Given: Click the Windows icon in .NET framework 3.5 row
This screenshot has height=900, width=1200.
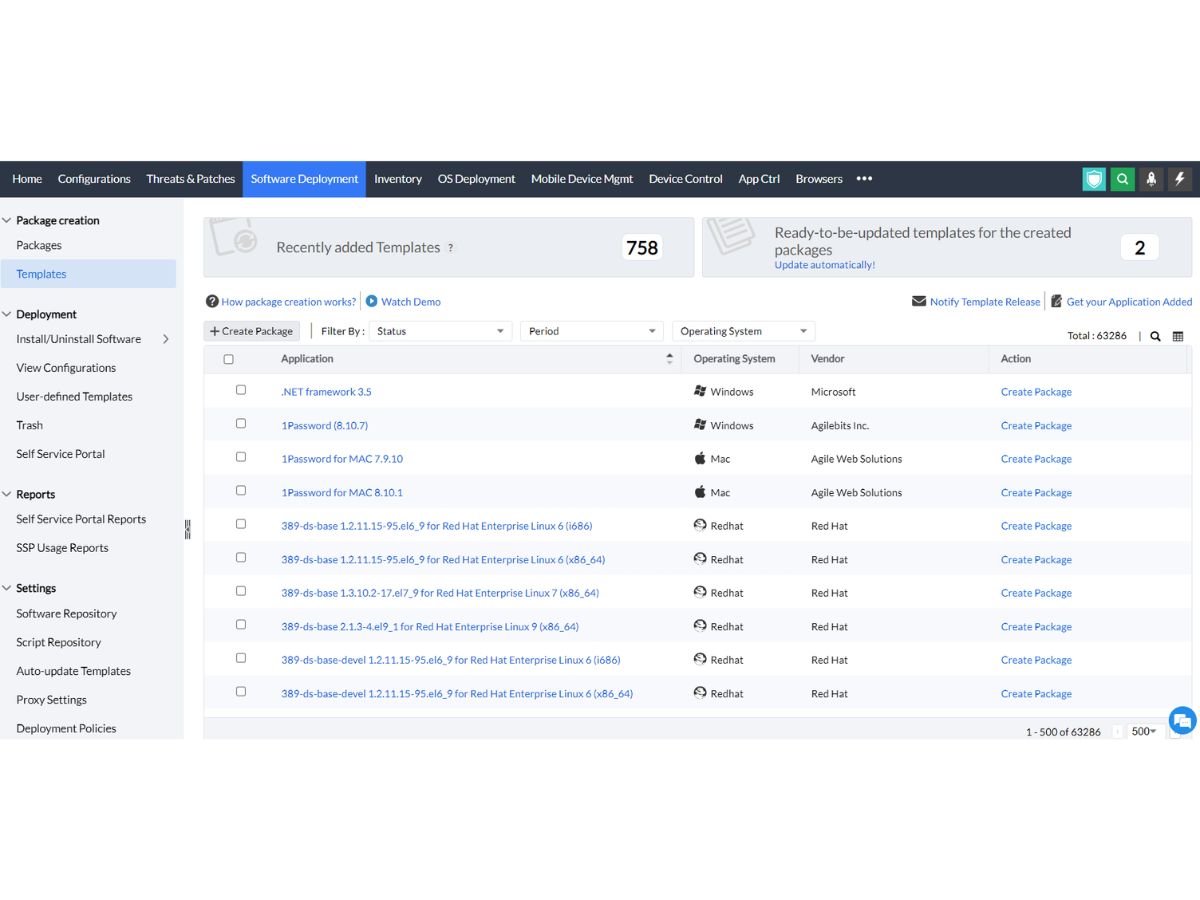Looking at the screenshot, I should click(700, 392).
